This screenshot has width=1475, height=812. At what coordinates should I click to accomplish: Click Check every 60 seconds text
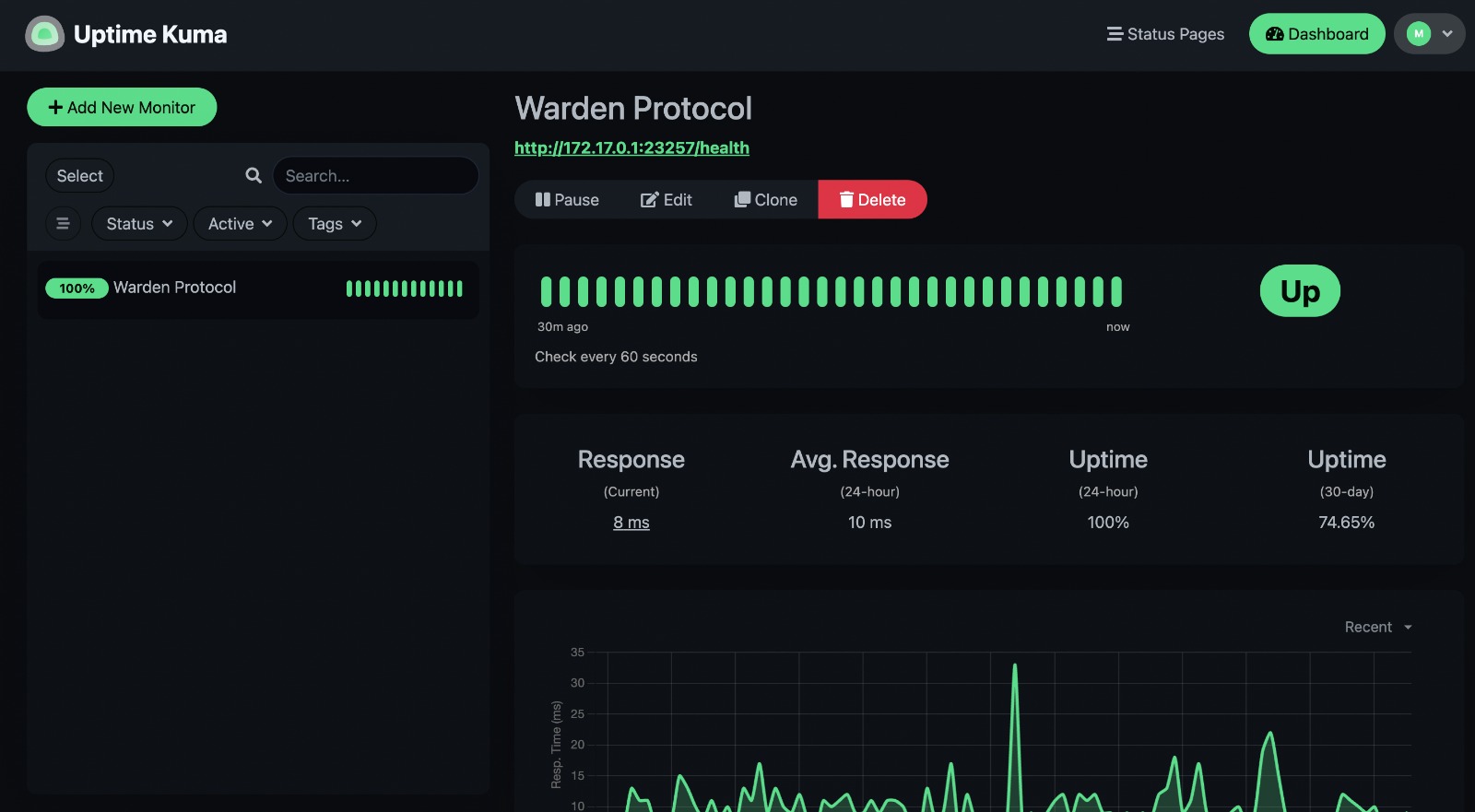[x=616, y=357]
